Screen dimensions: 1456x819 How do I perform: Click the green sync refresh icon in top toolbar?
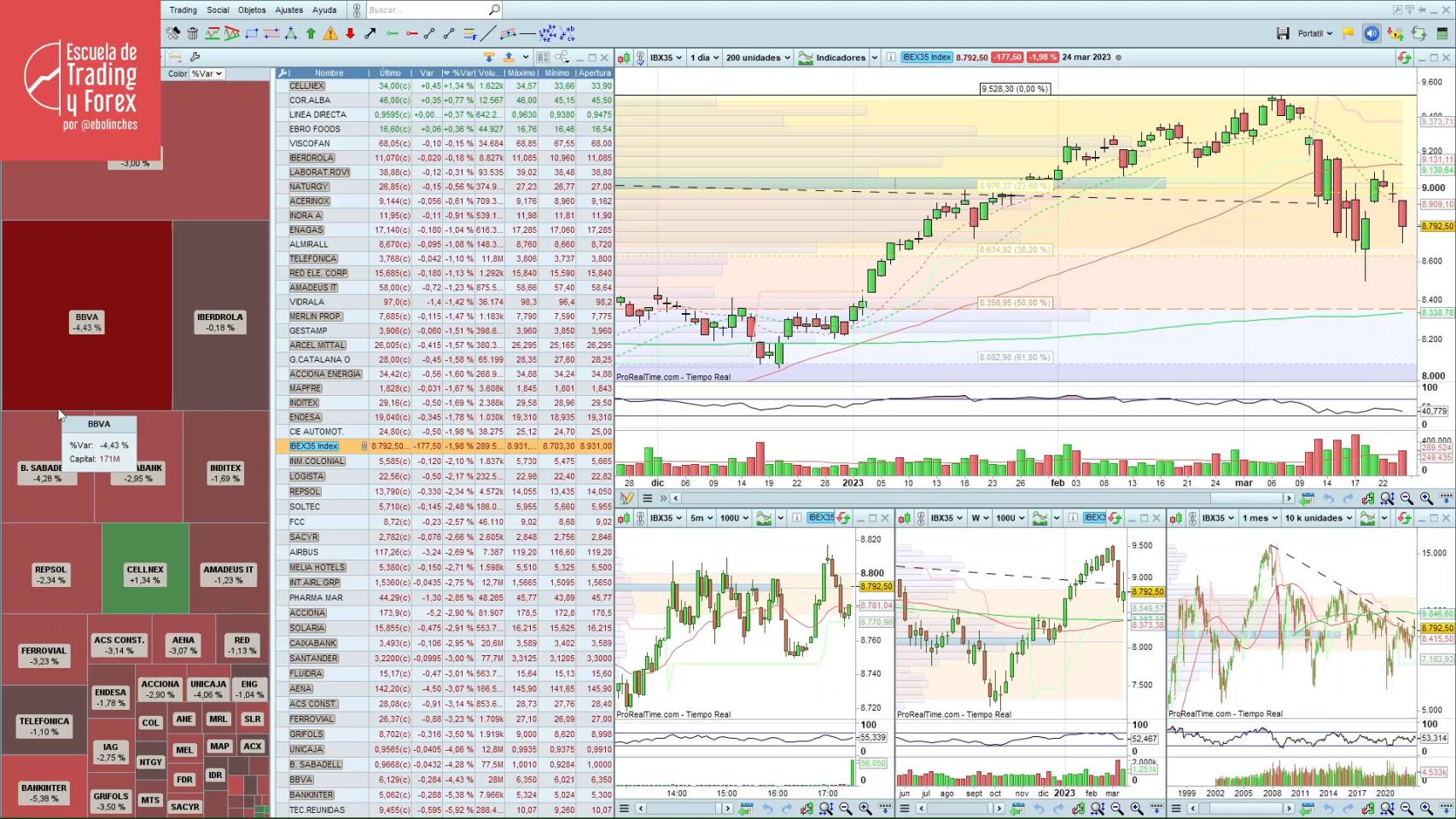click(x=1418, y=33)
